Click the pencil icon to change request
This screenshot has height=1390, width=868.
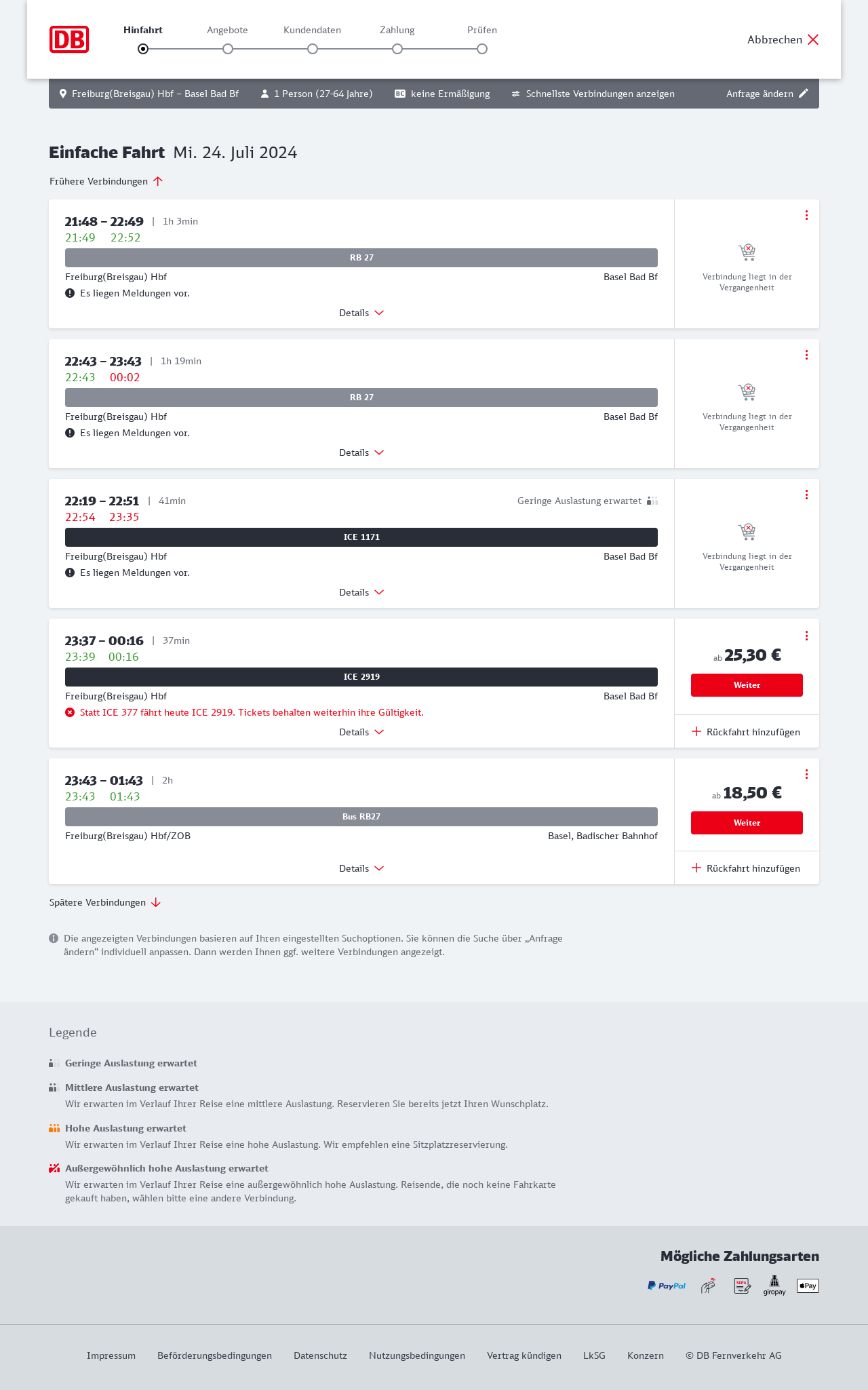pos(804,94)
